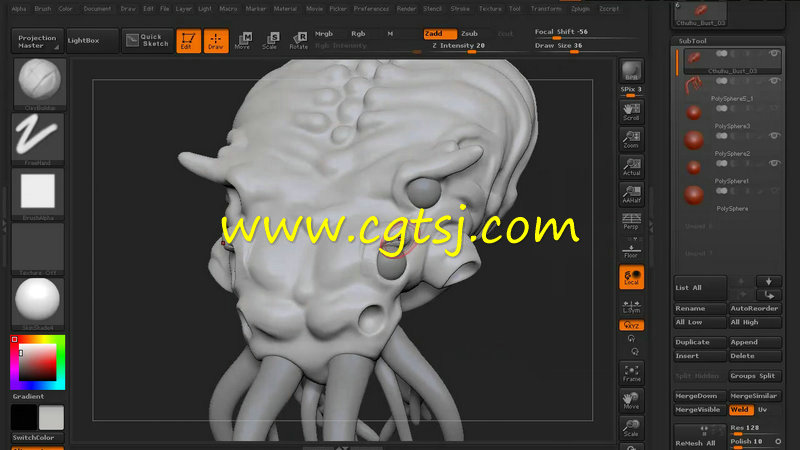800x450 pixels.
Task: Toggle L.Sym local symmetry
Action: point(631,306)
